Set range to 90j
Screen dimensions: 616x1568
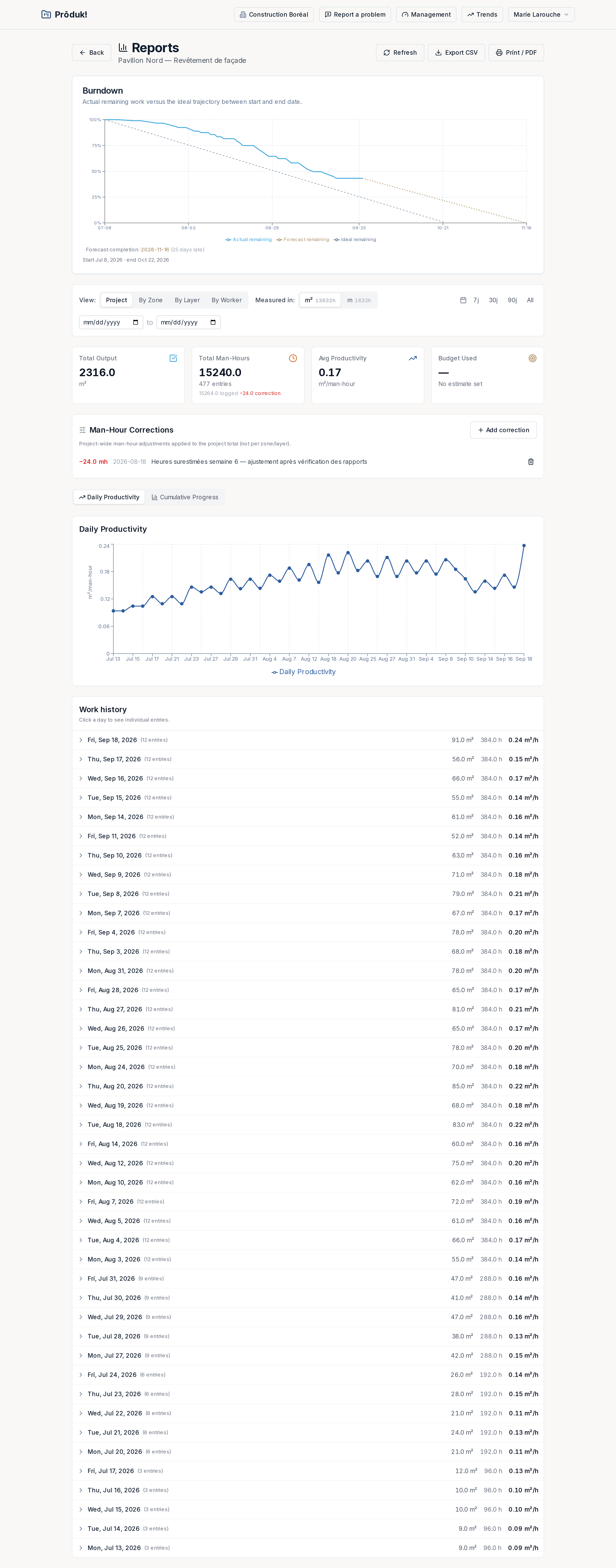(x=512, y=300)
